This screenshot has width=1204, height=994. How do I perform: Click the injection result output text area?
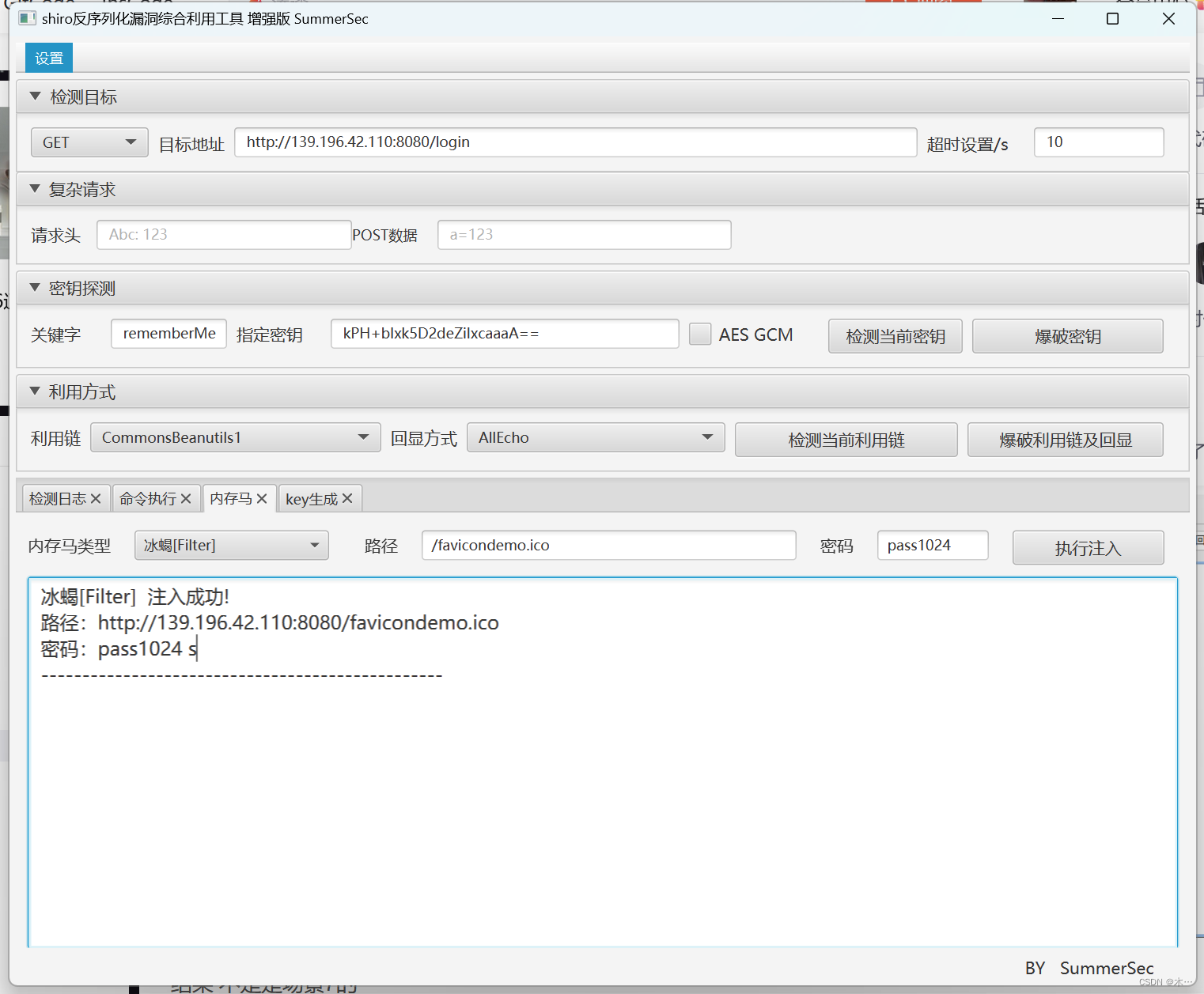(603, 762)
